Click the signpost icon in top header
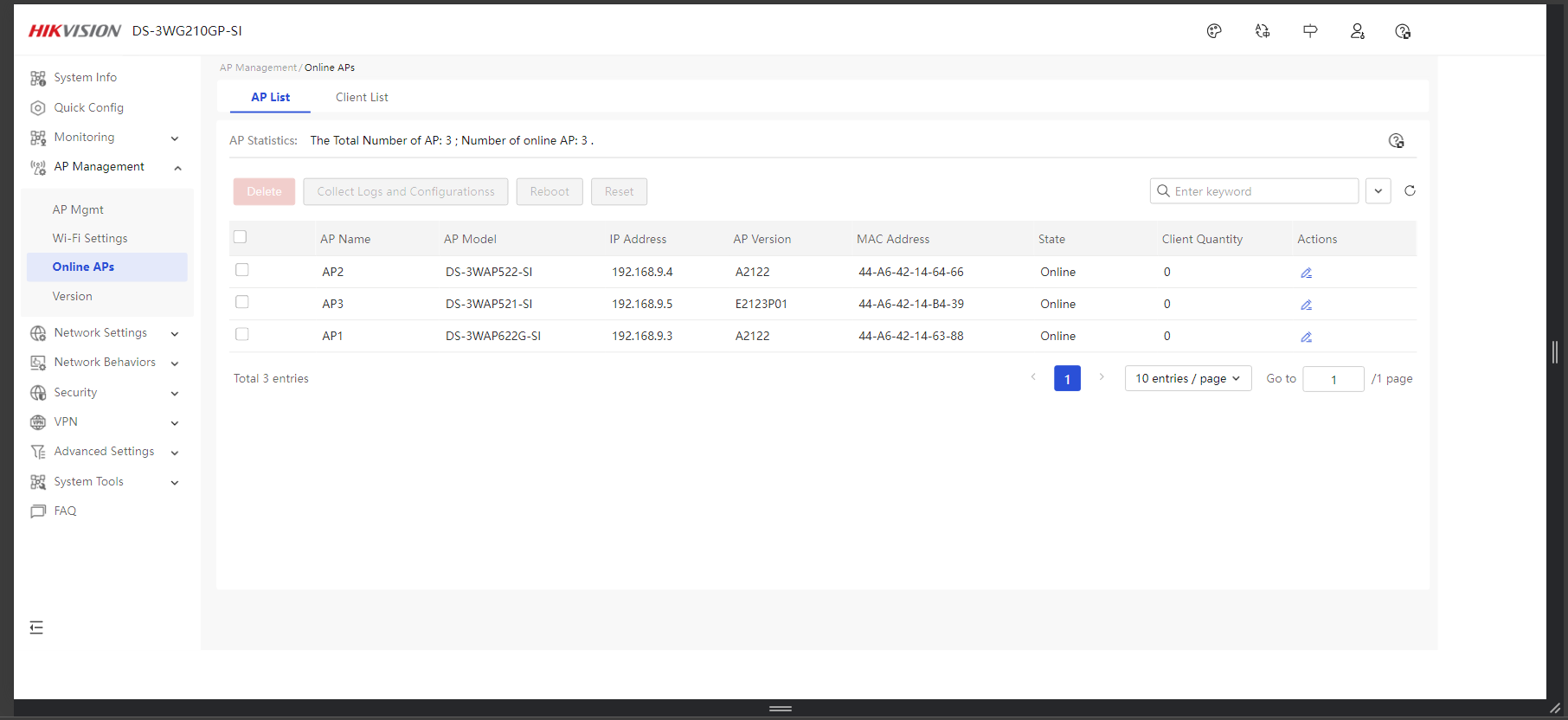Image resolution: width=1568 pixels, height=720 pixels. [x=1310, y=31]
